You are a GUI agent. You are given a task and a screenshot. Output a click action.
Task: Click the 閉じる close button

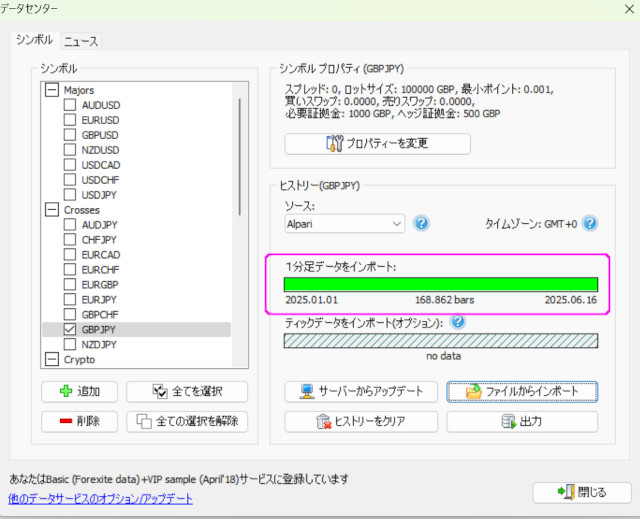tap(582, 492)
